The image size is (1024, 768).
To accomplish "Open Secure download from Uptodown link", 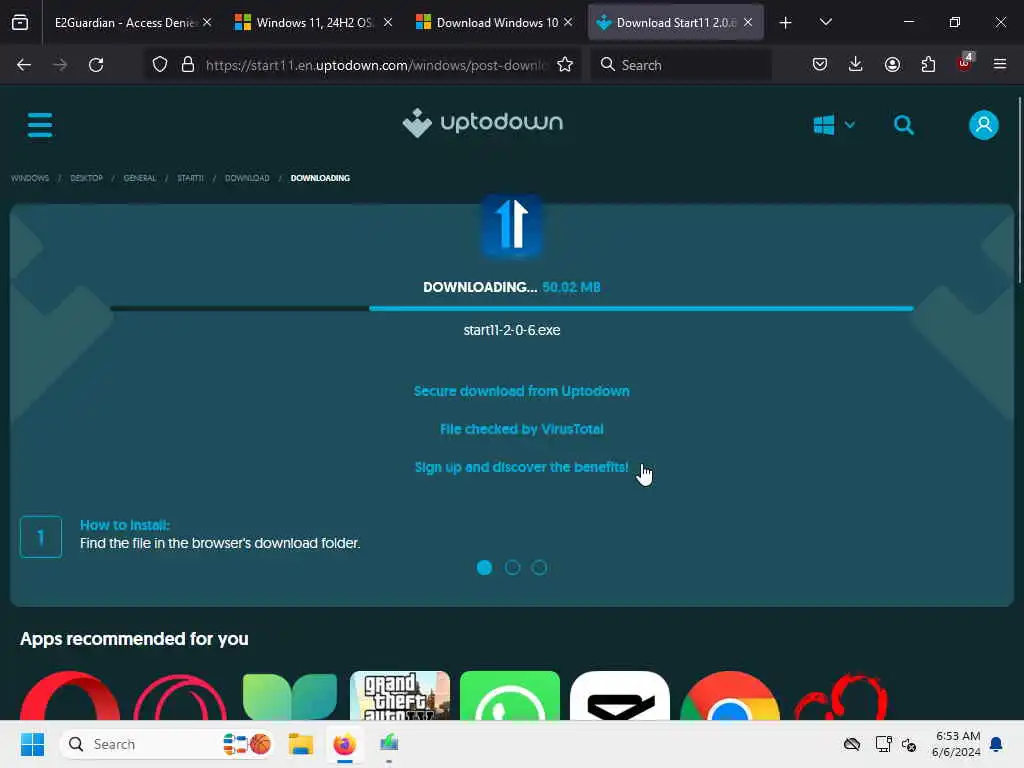I will [x=521, y=391].
